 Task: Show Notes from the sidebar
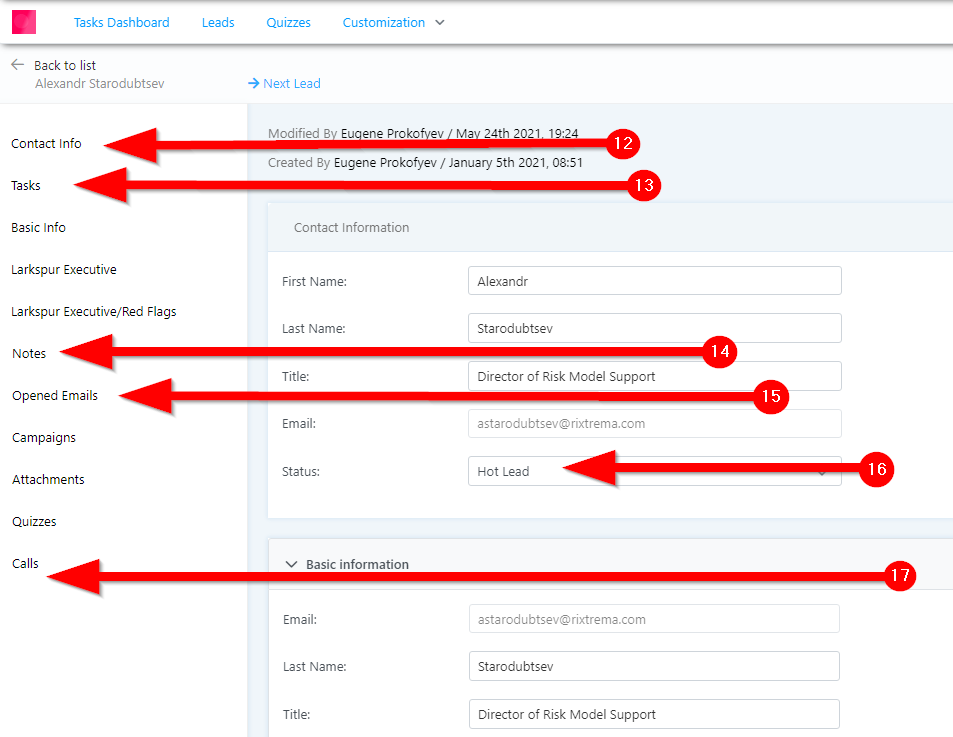point(29,353)
